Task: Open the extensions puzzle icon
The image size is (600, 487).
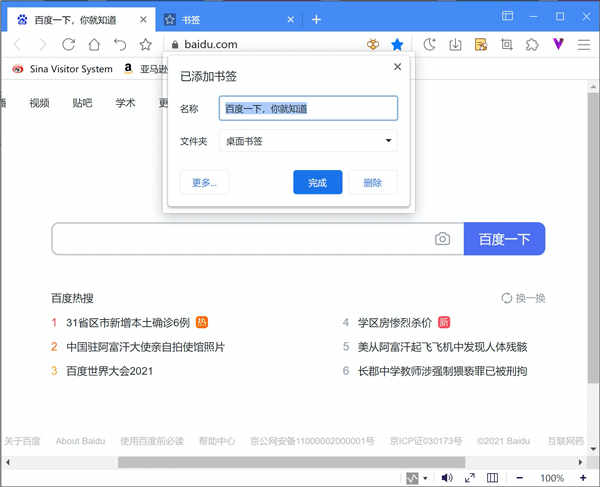Action: (x=532, y=45)
